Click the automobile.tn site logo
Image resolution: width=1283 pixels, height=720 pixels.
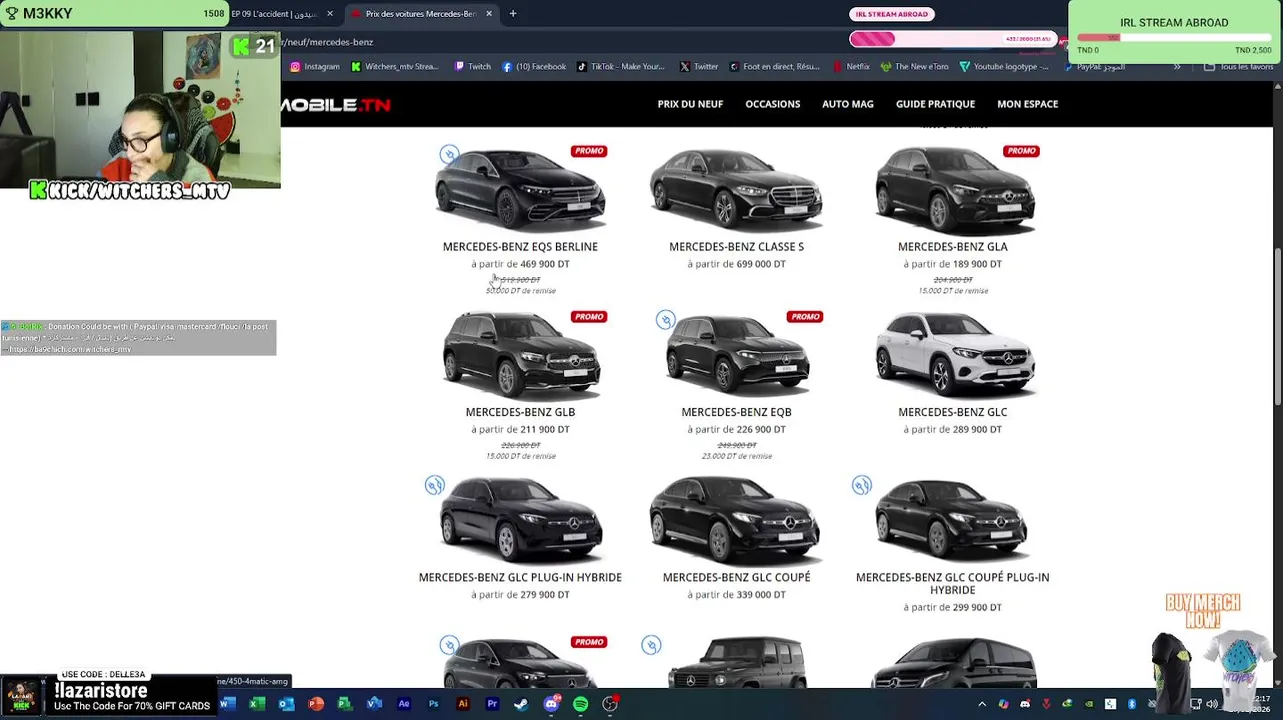(x=336, y=105)
